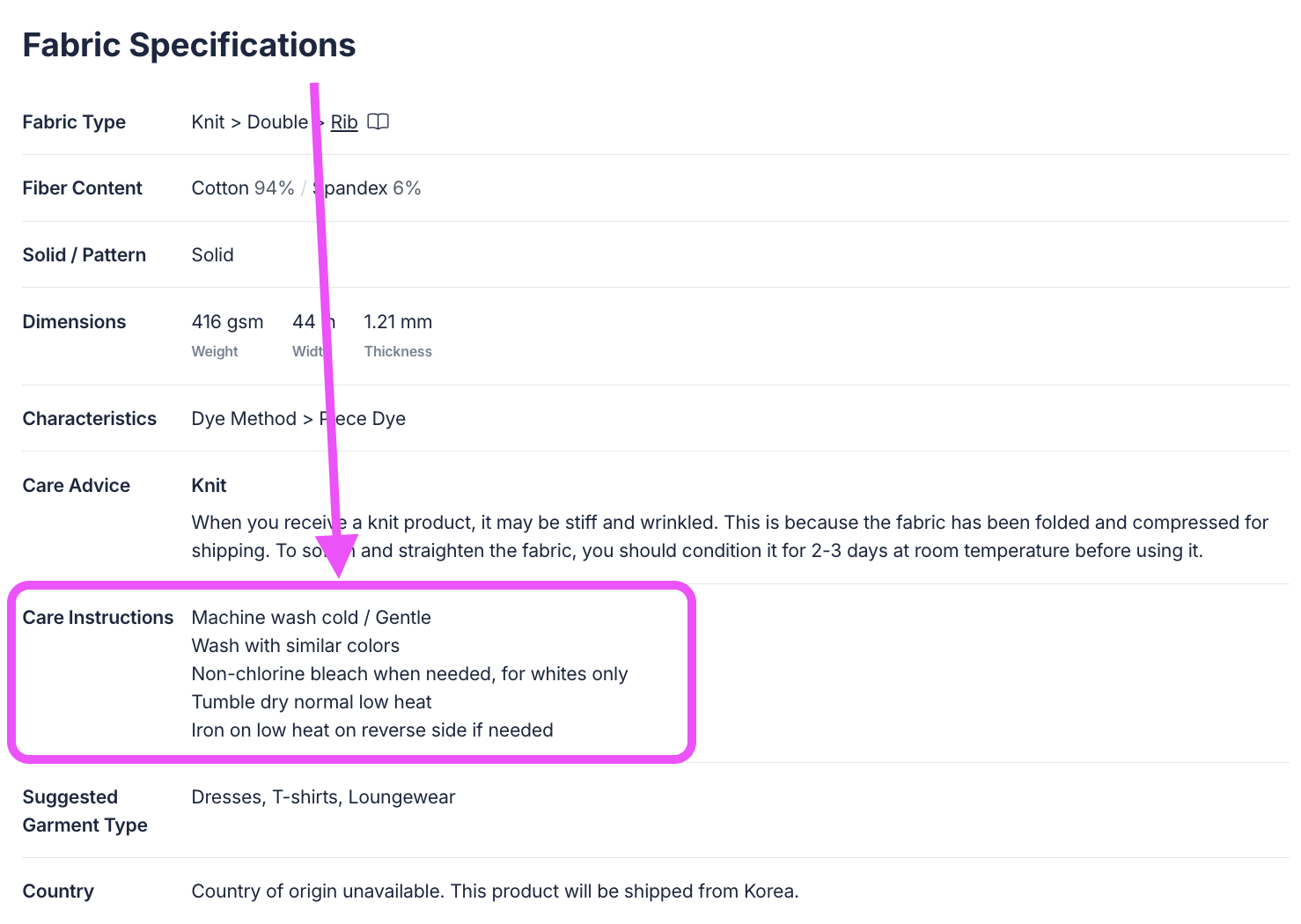Click the Machine wash cold / Gentle line
This screenshot has height=924, width=1301.
pos(311,618)
